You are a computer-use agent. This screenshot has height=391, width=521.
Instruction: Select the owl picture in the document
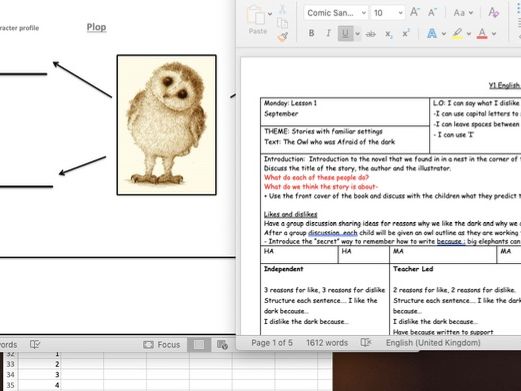pos(167,125)
